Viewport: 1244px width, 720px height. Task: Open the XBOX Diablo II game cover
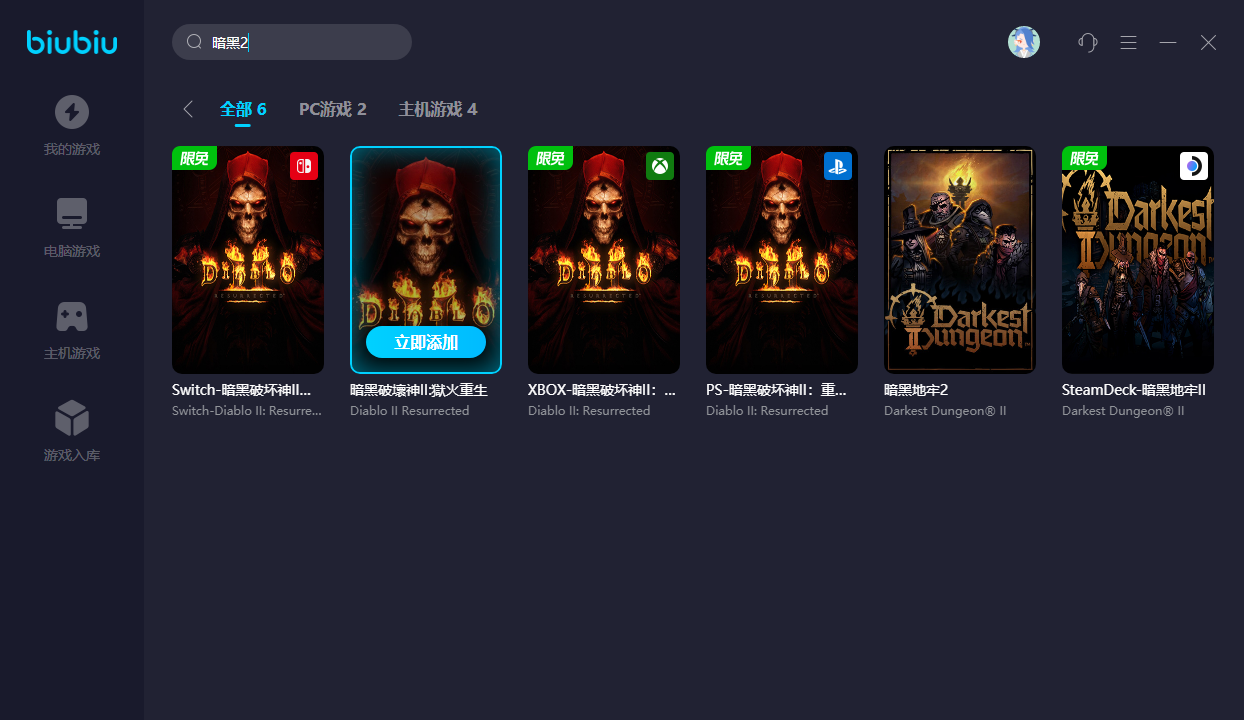pyautogui.click(x=604, y=260)
